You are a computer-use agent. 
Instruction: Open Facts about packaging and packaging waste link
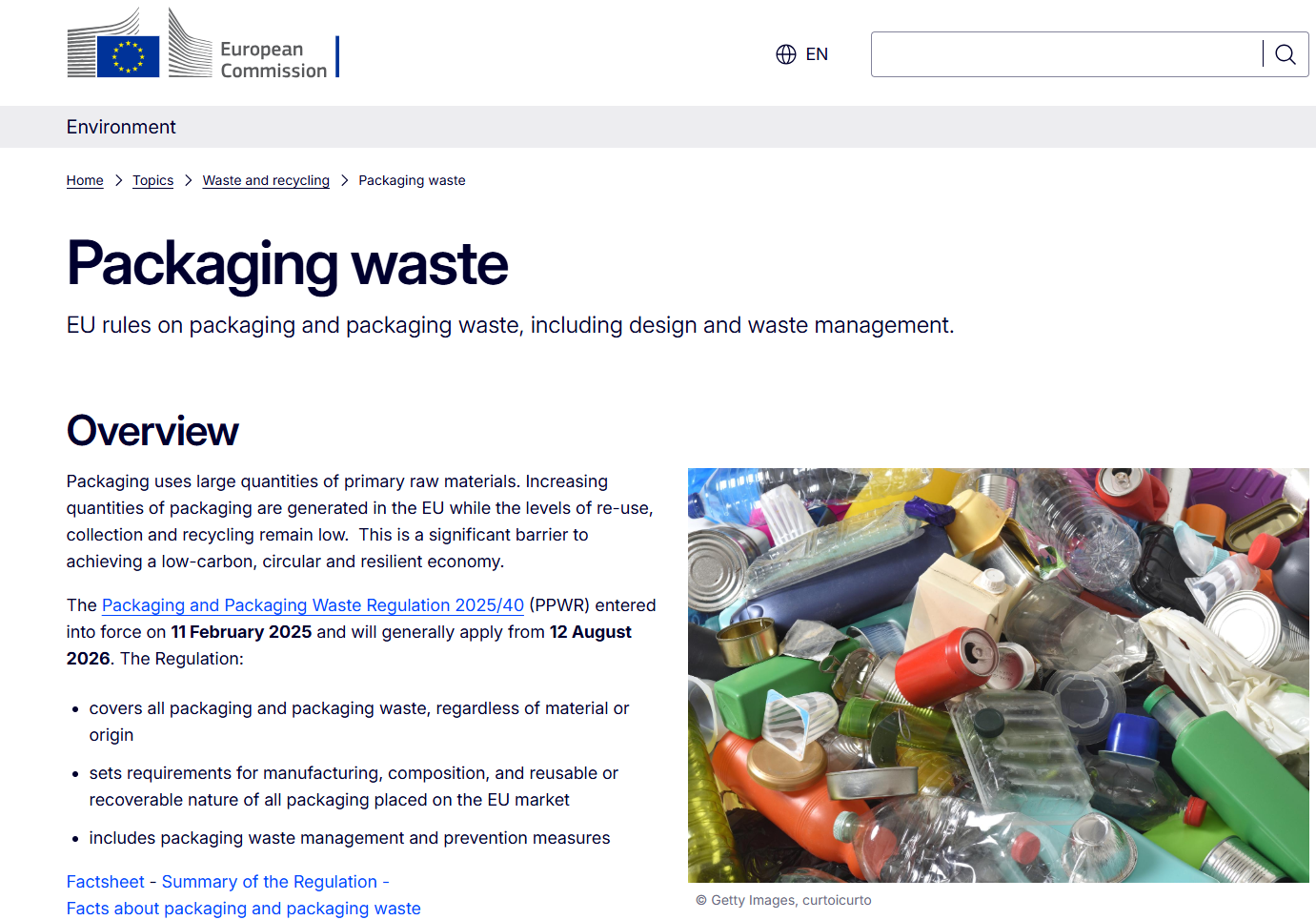click(244, 909)
